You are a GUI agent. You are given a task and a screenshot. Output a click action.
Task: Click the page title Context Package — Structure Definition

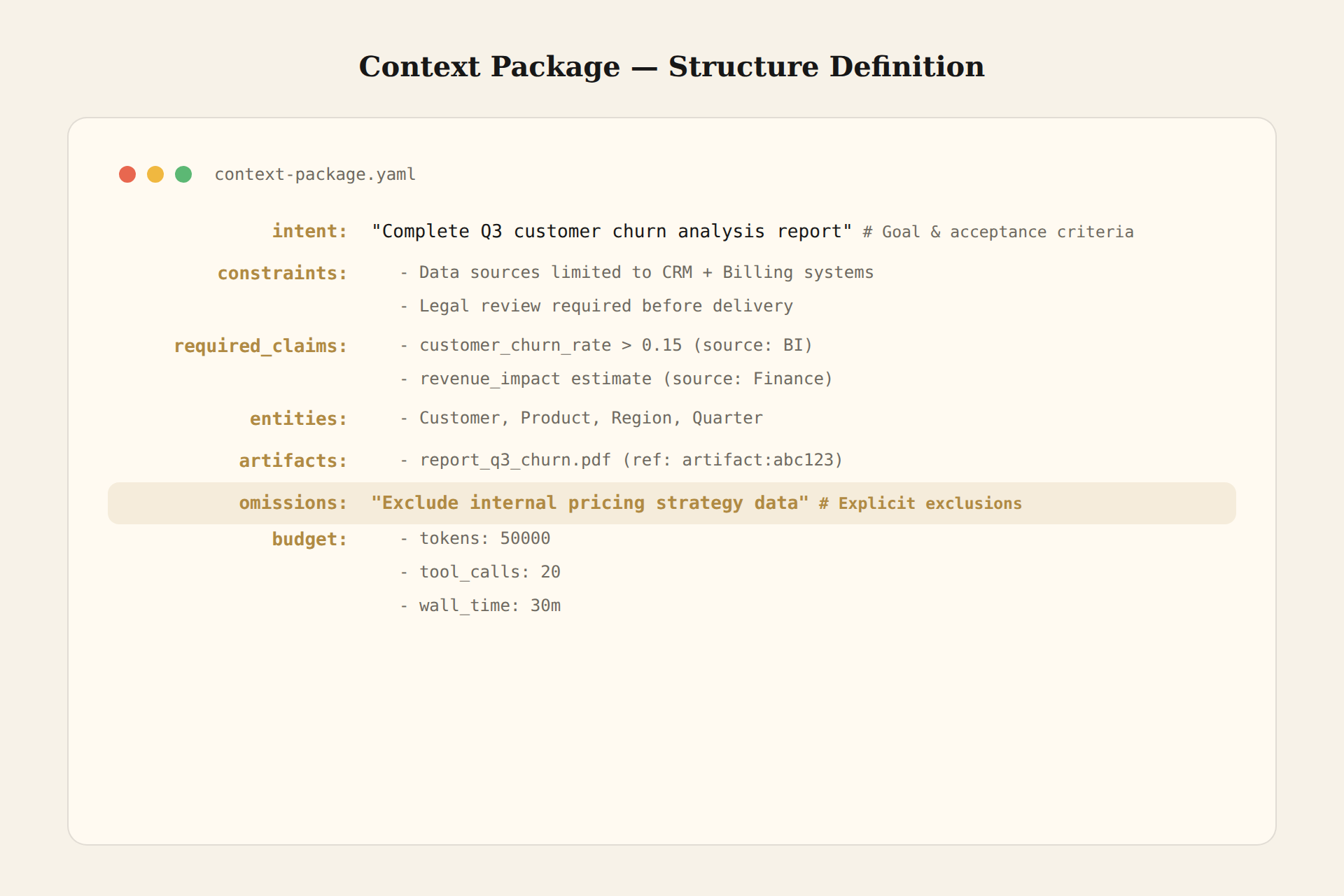click(x=672, y=67)
